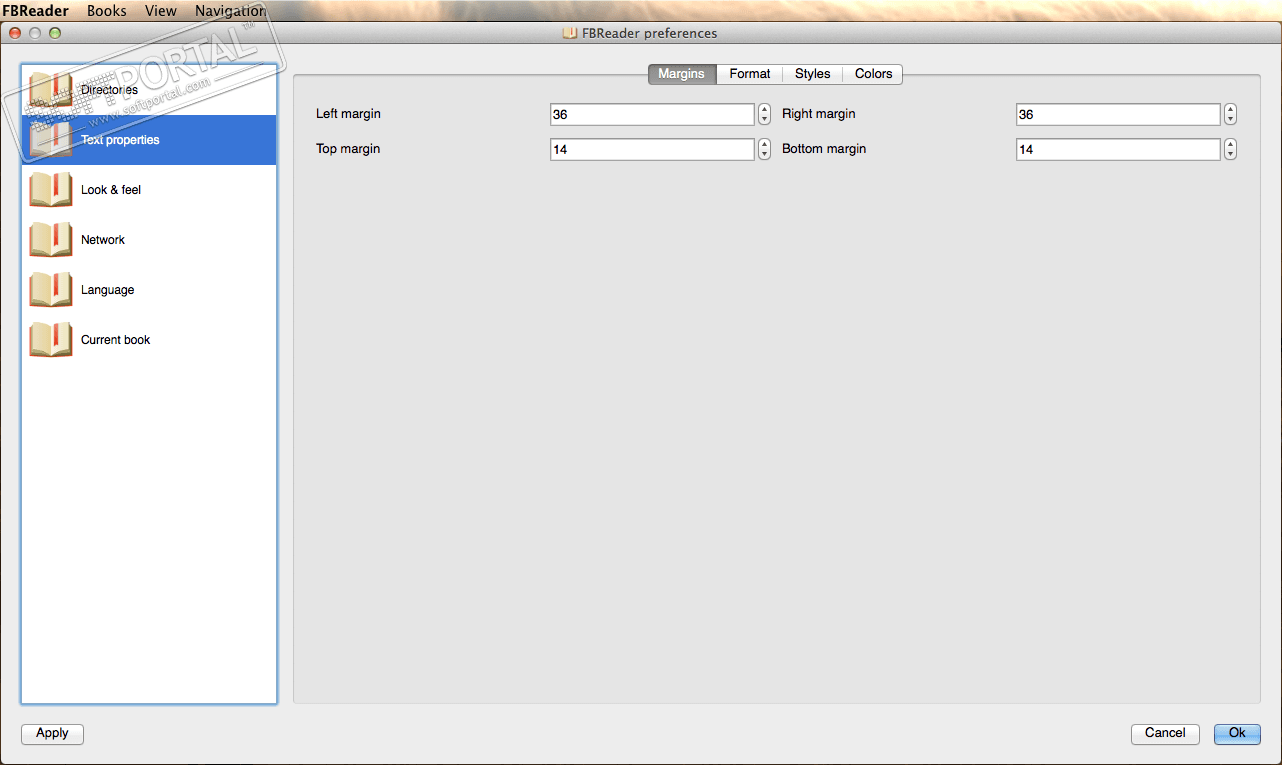Click the "Top margin" label
The width and height of the screenshot is (1282, 765).
point(348,149)
